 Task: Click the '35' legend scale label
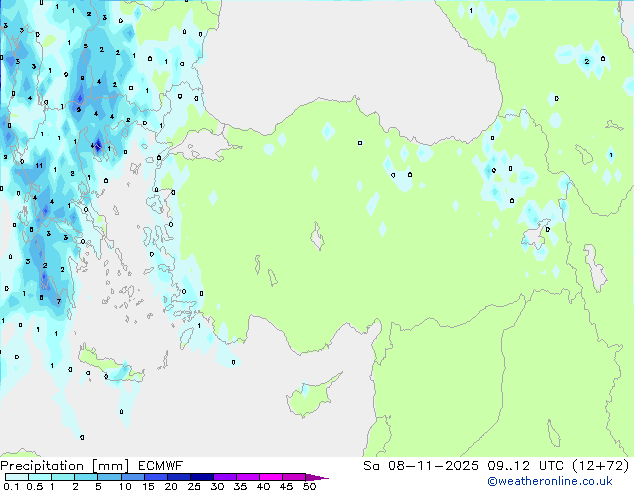(x=240, y=486)
